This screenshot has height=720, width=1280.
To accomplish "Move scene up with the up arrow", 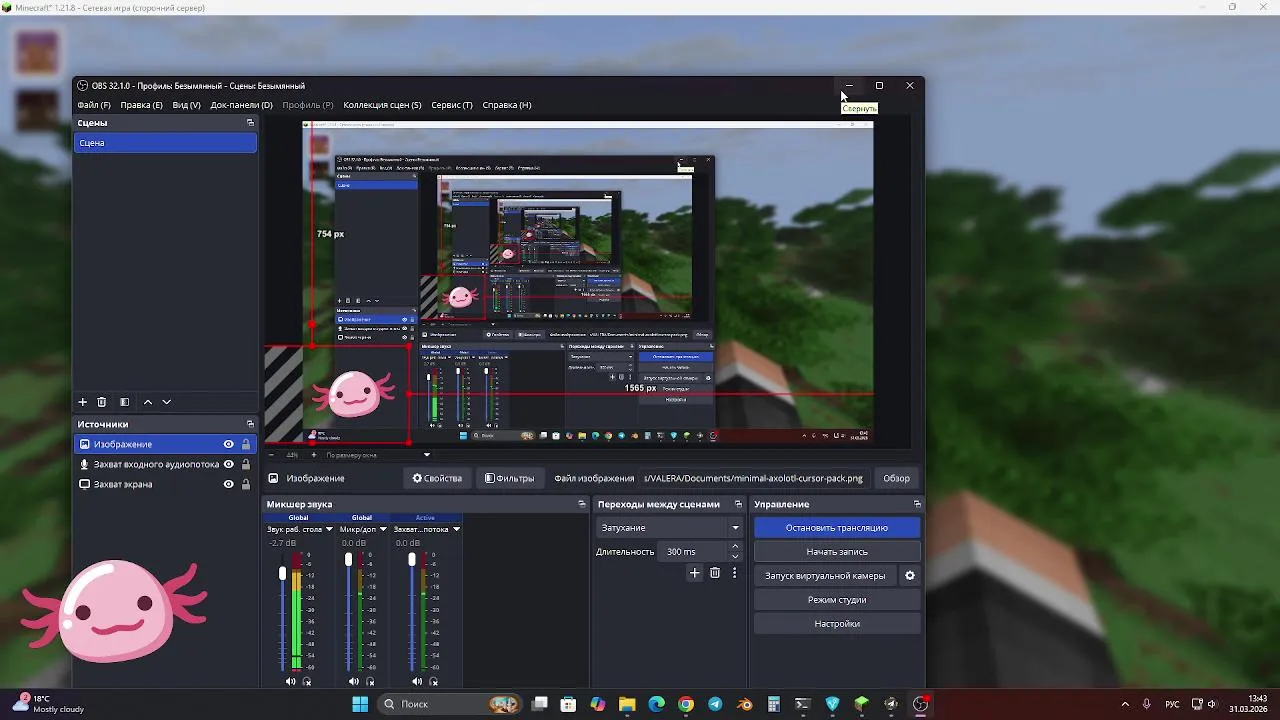I will 148,402.
